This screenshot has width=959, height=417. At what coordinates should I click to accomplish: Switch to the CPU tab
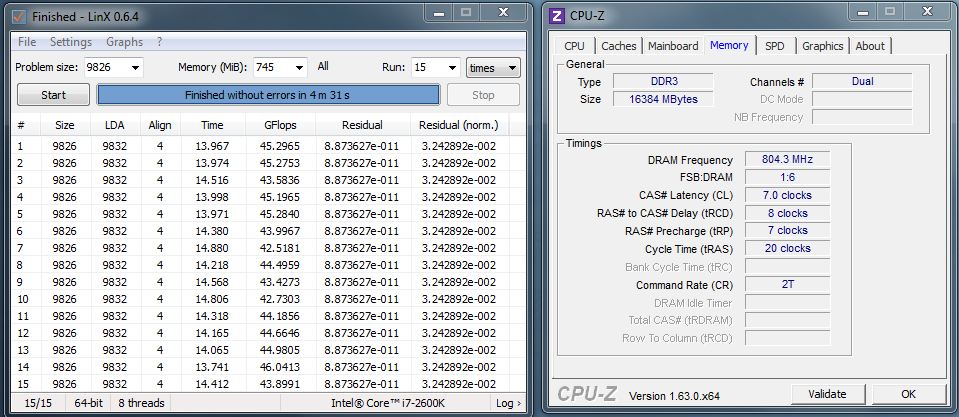click(574, 46)
